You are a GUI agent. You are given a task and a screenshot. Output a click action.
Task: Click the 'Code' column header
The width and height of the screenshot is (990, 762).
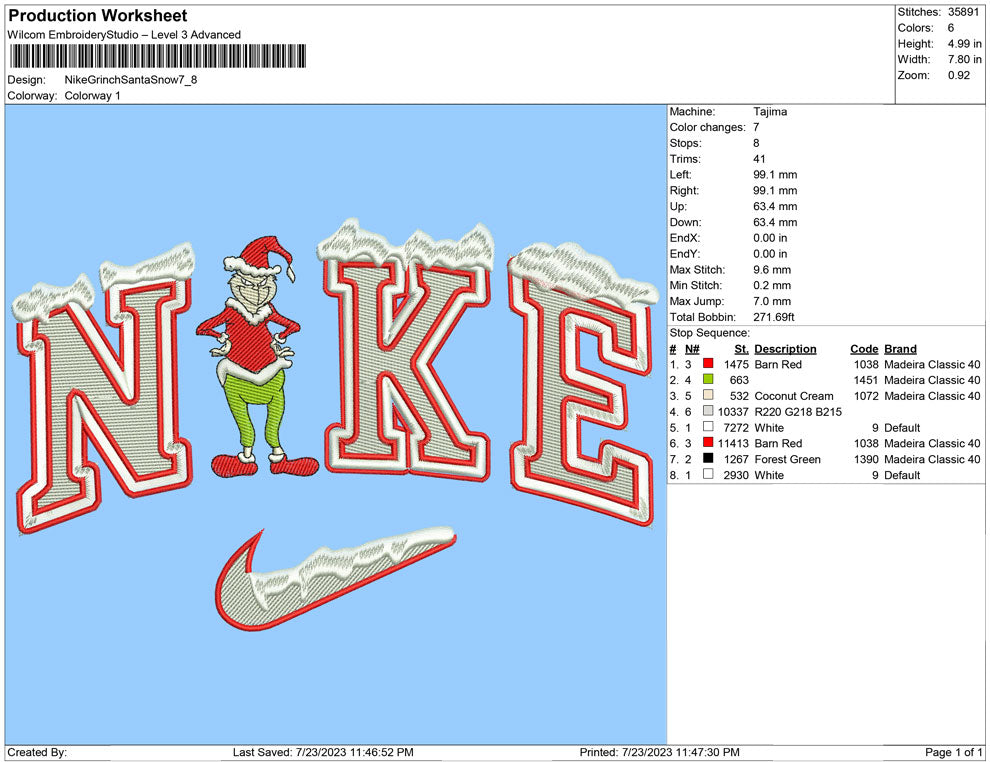864,348
